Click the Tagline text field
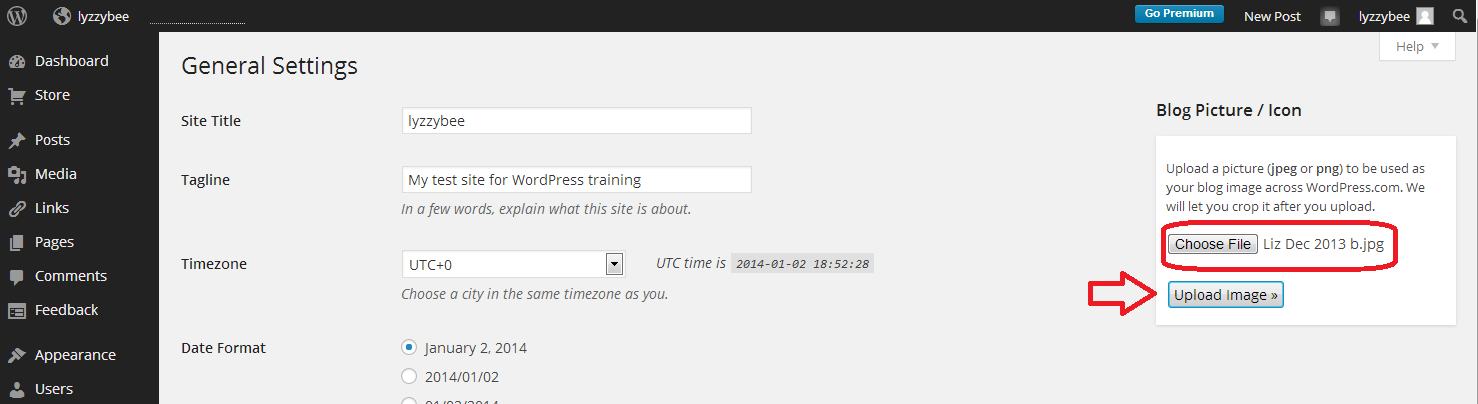 pos(576,180)
